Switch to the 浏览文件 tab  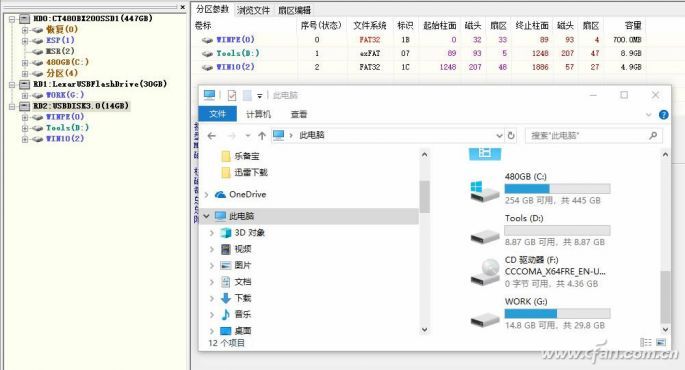tap(253, 10)
